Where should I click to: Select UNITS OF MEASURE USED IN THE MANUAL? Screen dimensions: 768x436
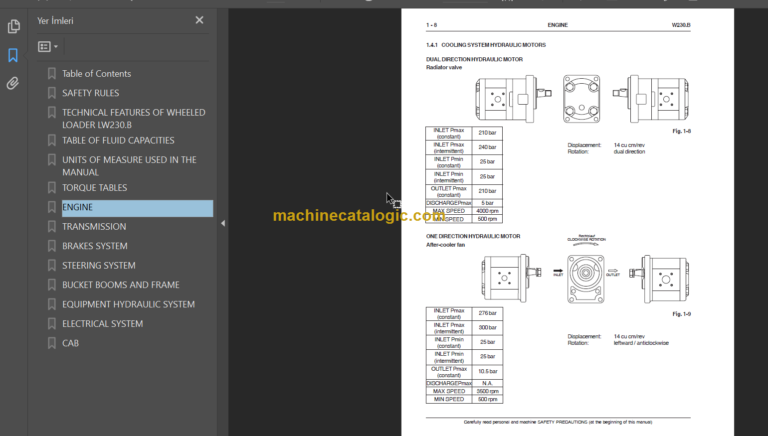pos(129,166)
